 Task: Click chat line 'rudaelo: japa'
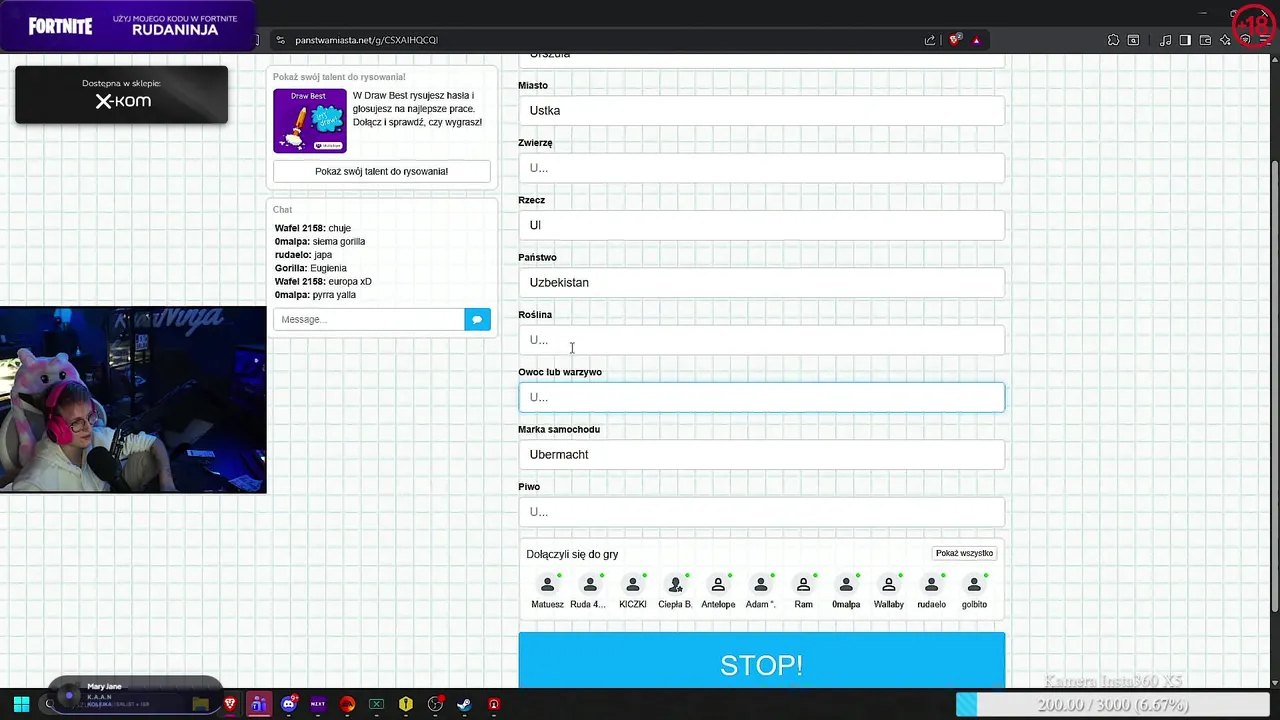pos(303,255)
